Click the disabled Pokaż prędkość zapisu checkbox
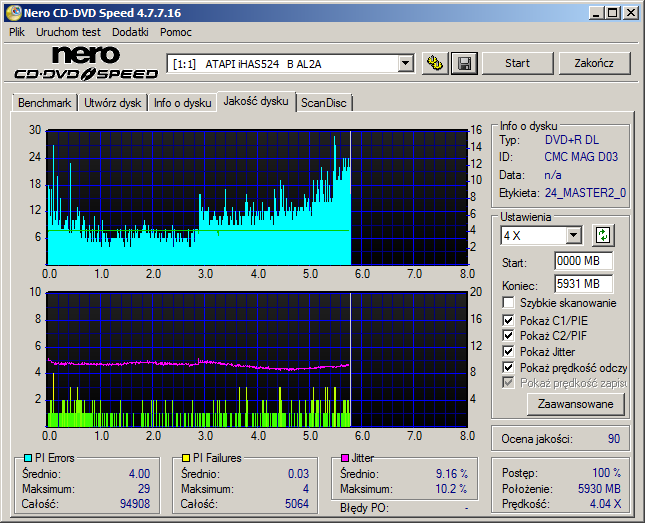645x523 pixels. pos(508,383)
